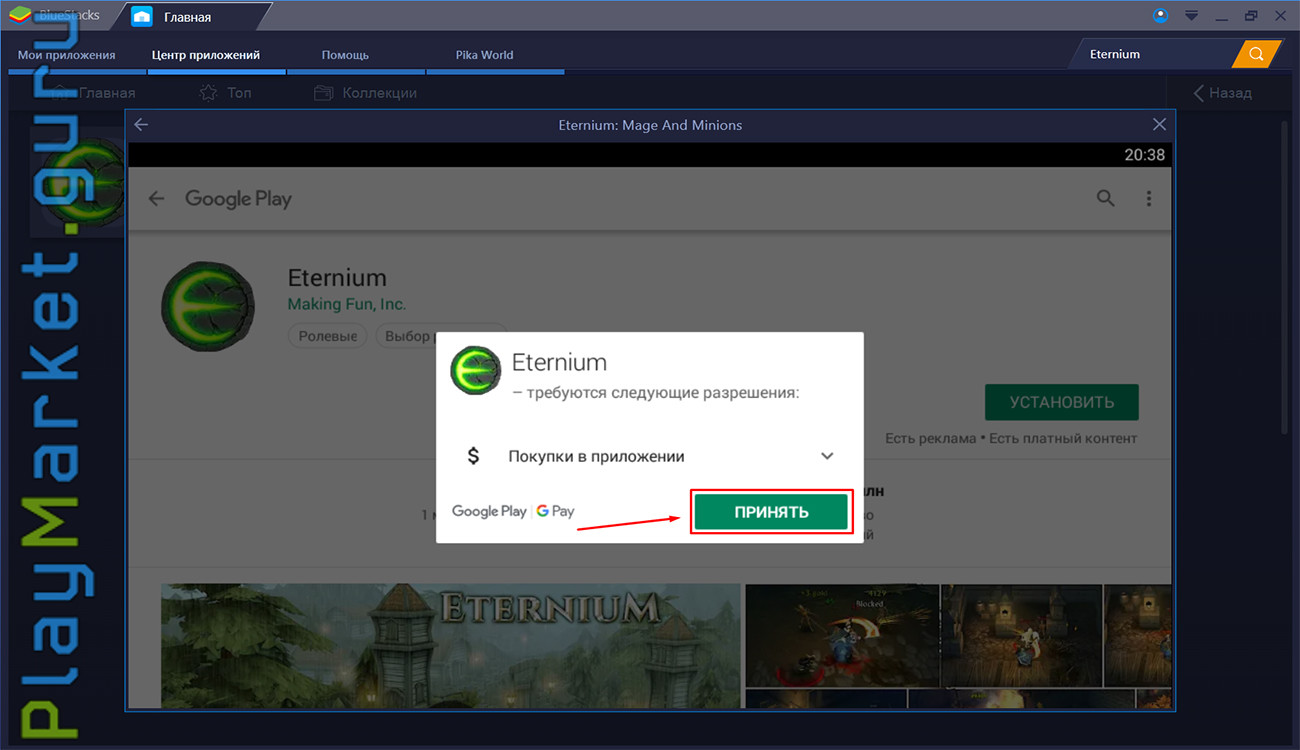This screenshot has height=750, width=1300.
Task: Open the Making Fun, Inc. developer link
Action: (x=347, y=304)
